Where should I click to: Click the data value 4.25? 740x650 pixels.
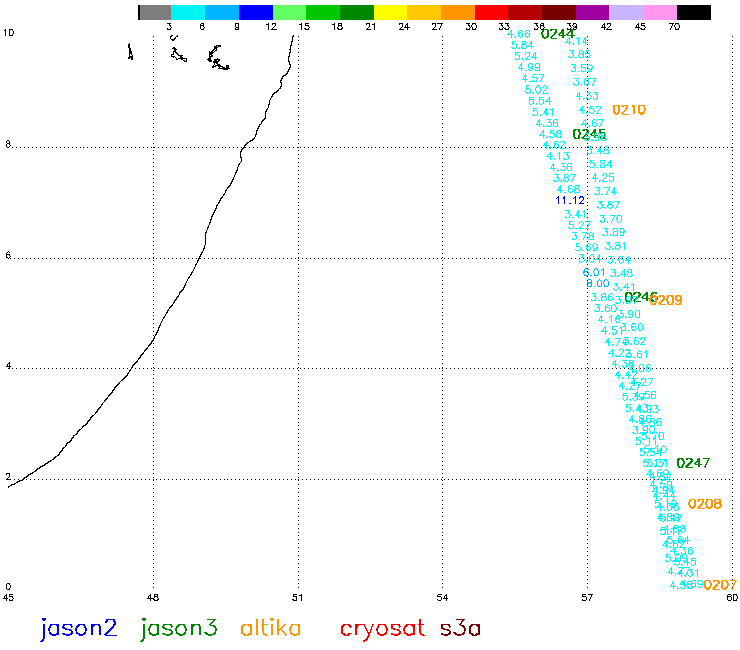tap(603, 178)
